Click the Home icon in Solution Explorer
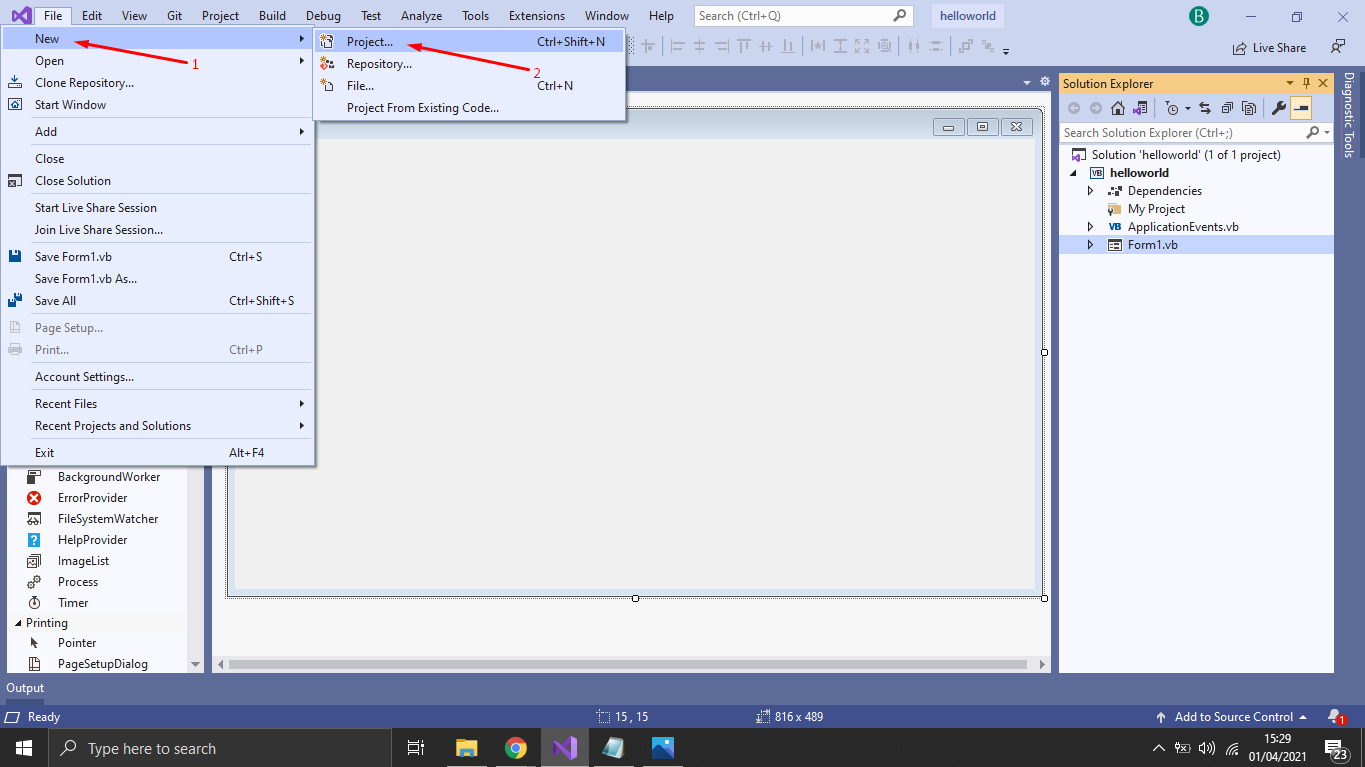 pos(1117,108)
